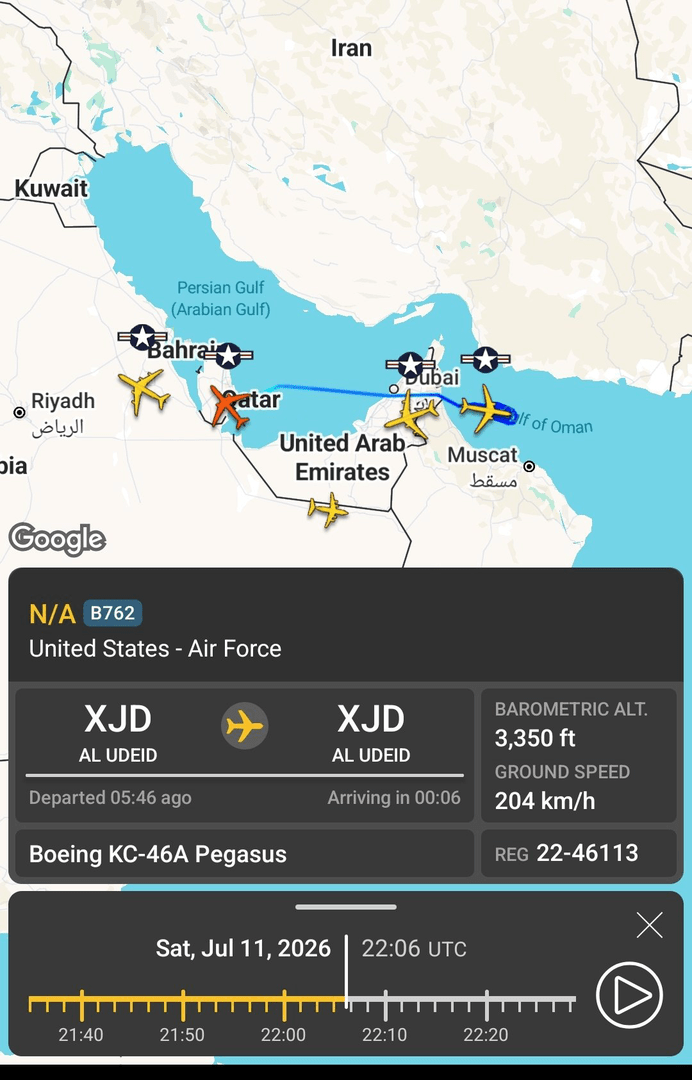
Task: Tap the yellow aircraft over United Arab Emirates
Action: tap(410, 415)
